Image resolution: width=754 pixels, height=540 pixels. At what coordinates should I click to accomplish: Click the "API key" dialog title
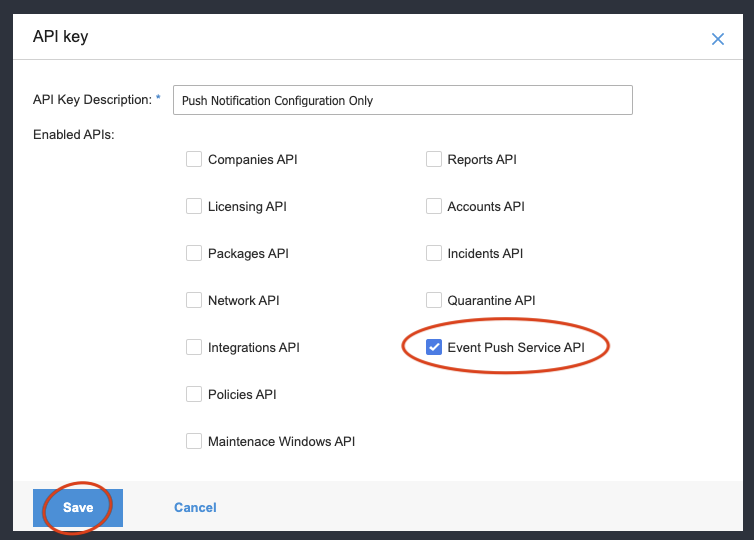(61, 37)
